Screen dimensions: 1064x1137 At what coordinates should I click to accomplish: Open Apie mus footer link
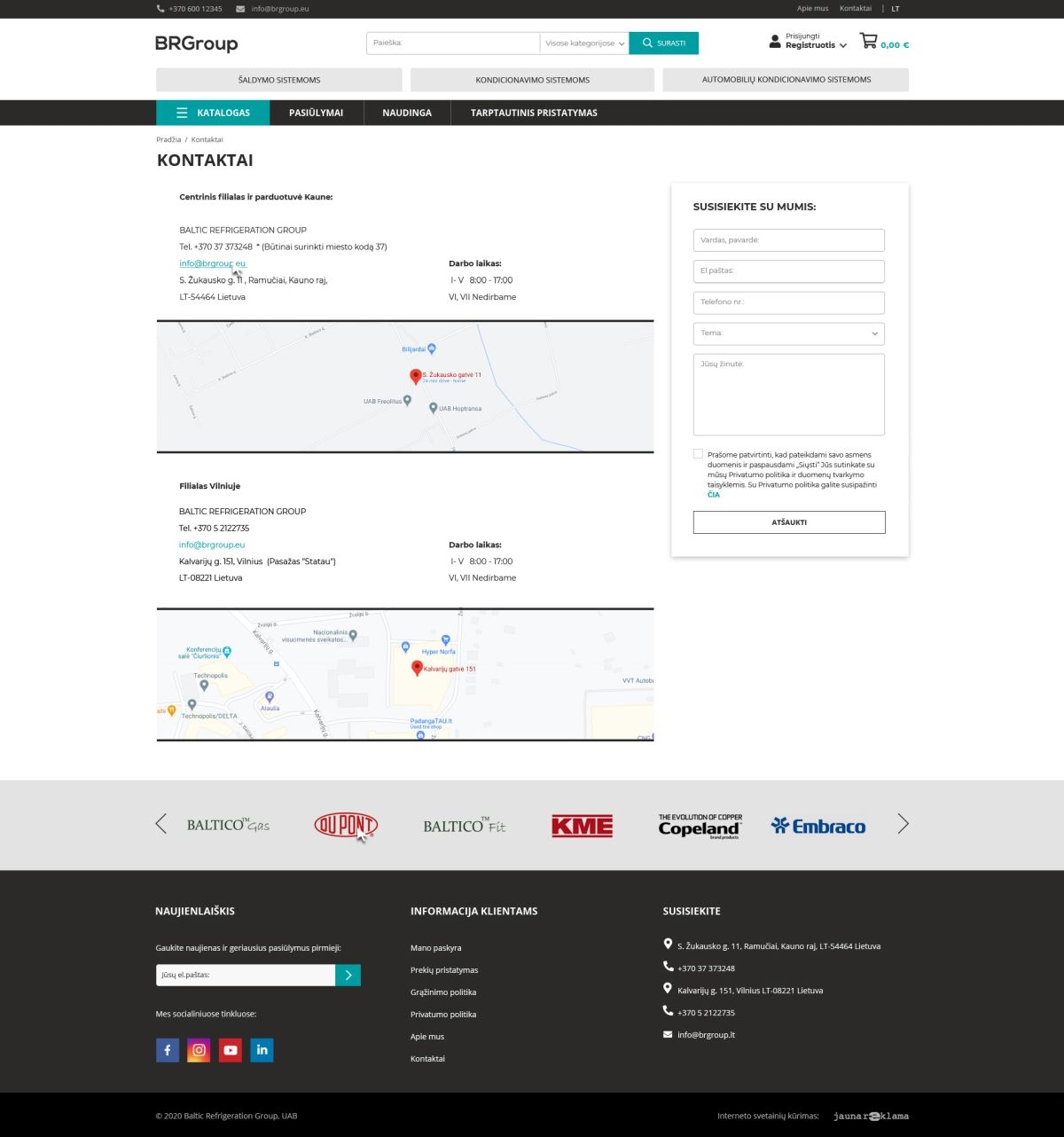click(427, 1037)
